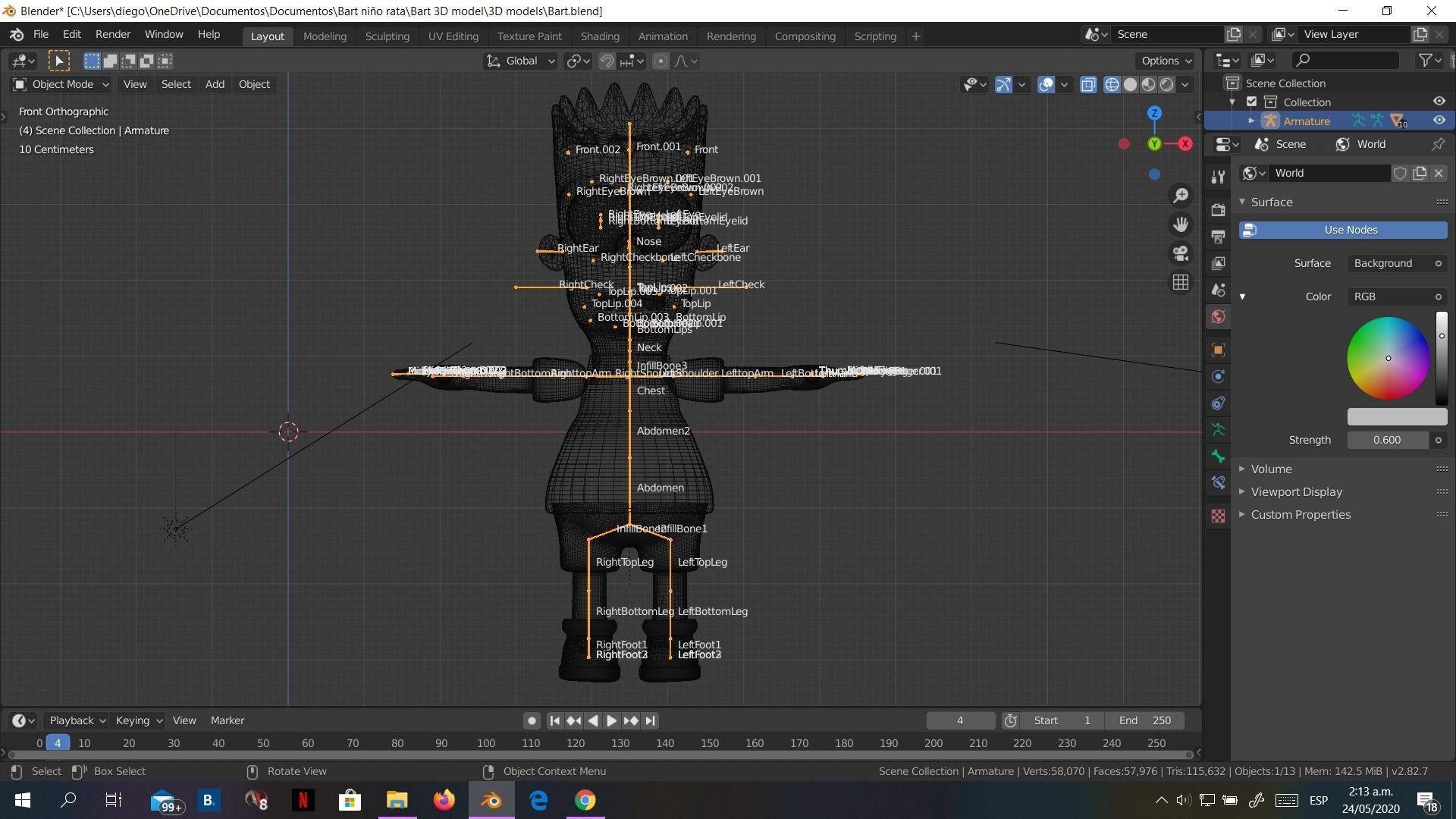Expand Viewport Display panel
This screenshot has height=819, width=1456.
coord(1296,491)
